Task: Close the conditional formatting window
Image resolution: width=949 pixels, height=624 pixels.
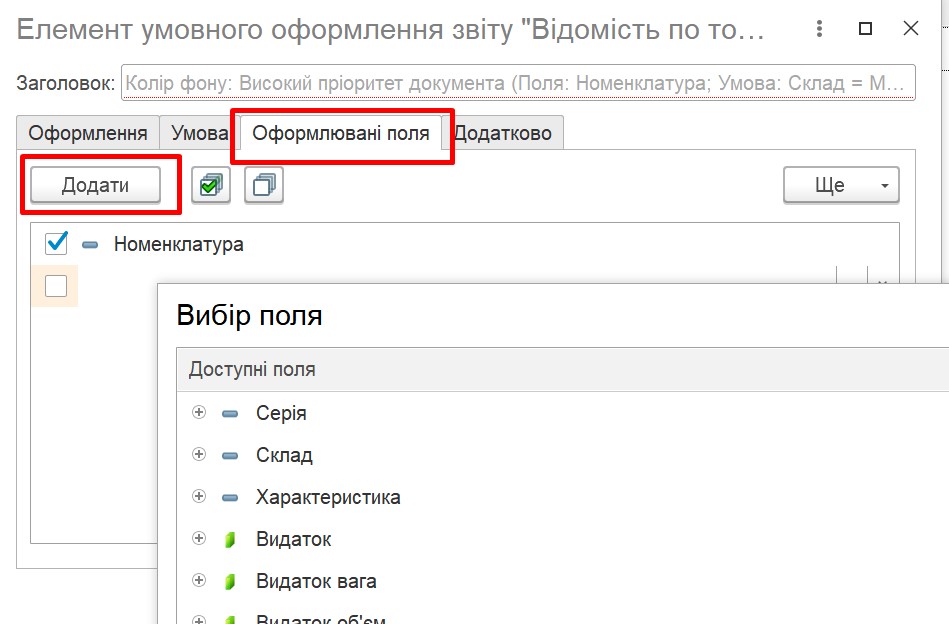Action: 911,28
